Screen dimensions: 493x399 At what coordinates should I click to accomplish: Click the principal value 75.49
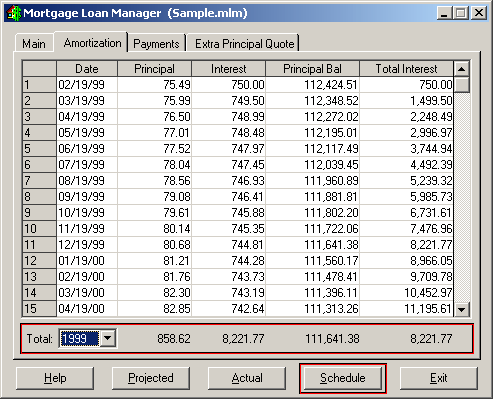154,85
